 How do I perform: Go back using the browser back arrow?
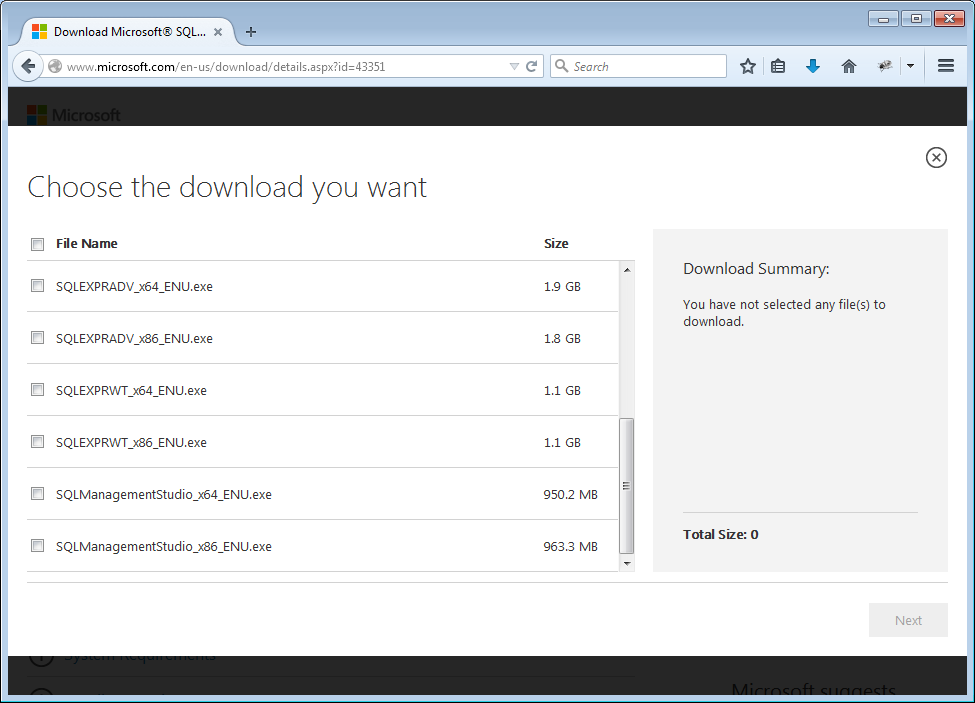[27, 66]
